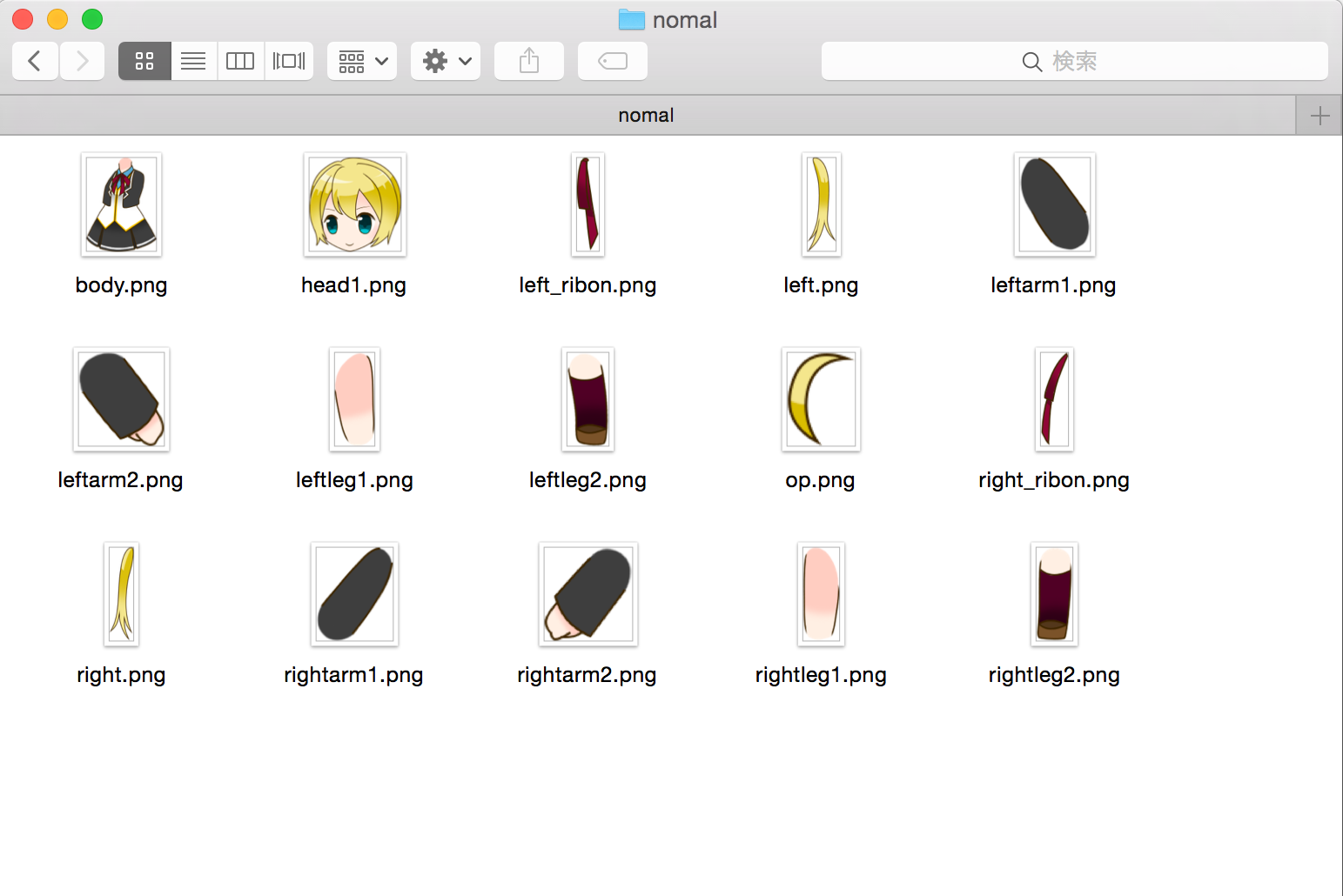Click the head1.png file name
Viewport: 1343px width, 896px height.
[353, 285]
